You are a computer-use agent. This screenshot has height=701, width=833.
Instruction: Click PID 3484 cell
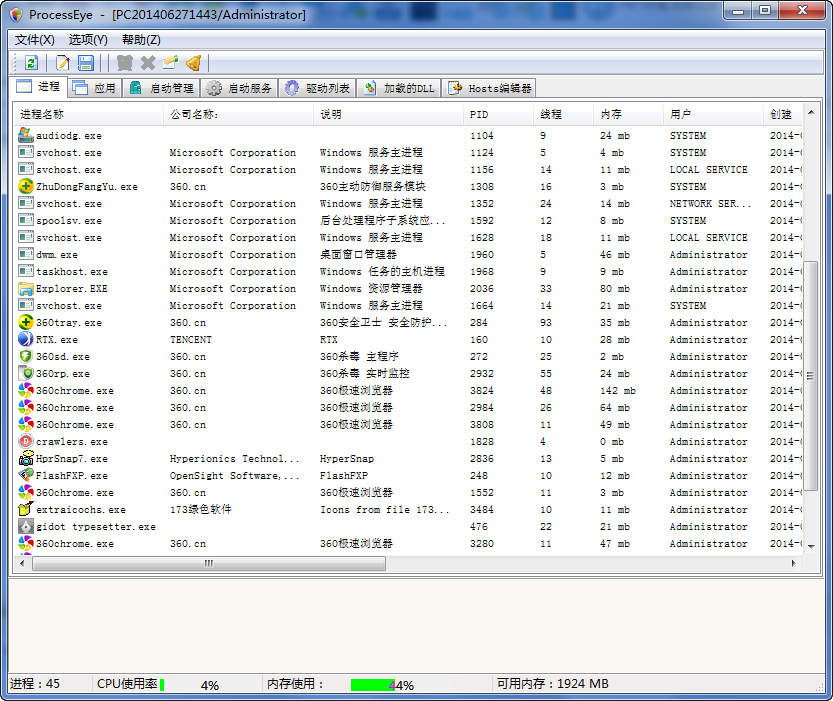tap(482, 509)
